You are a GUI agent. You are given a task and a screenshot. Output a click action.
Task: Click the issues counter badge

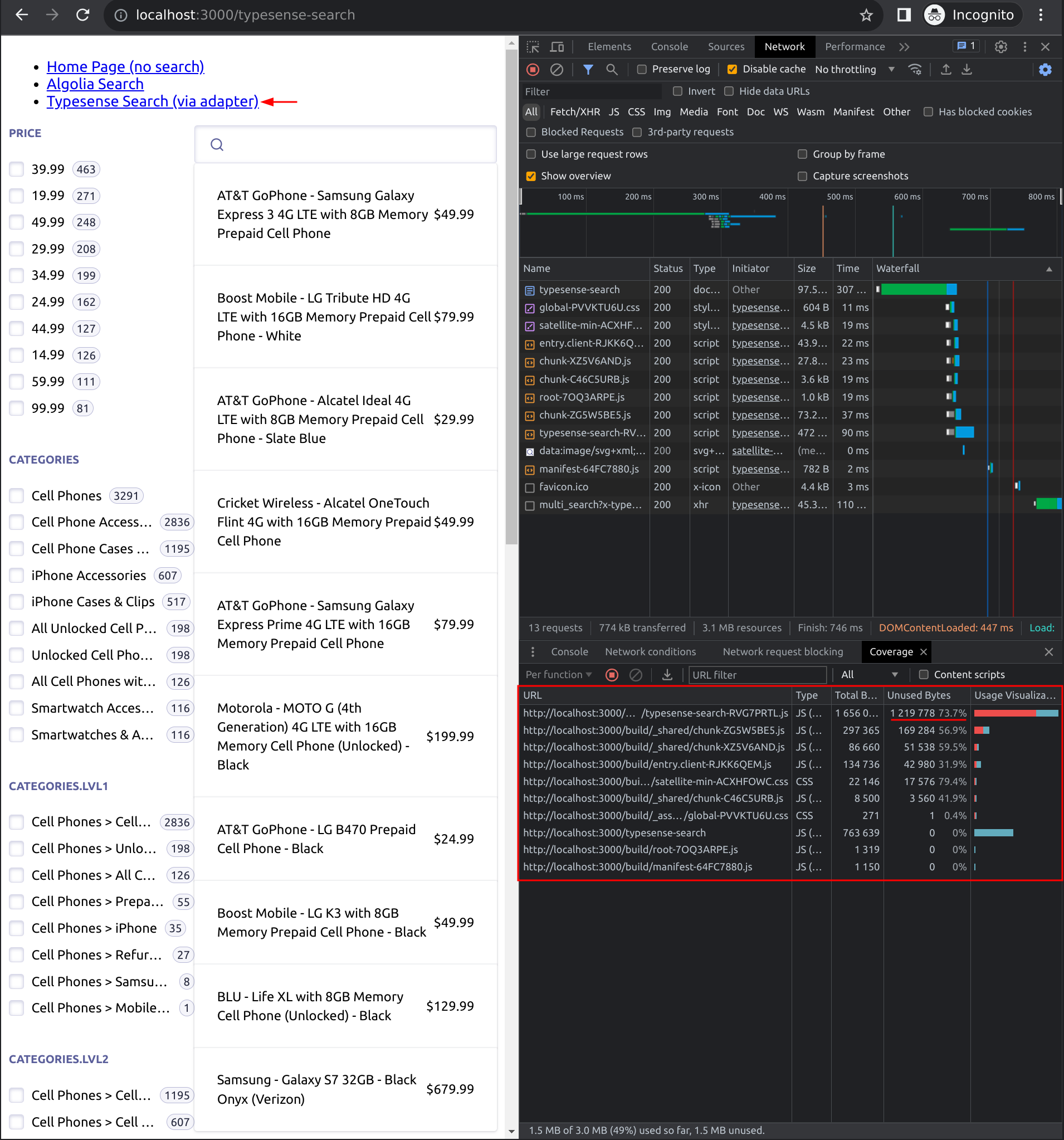966,46
